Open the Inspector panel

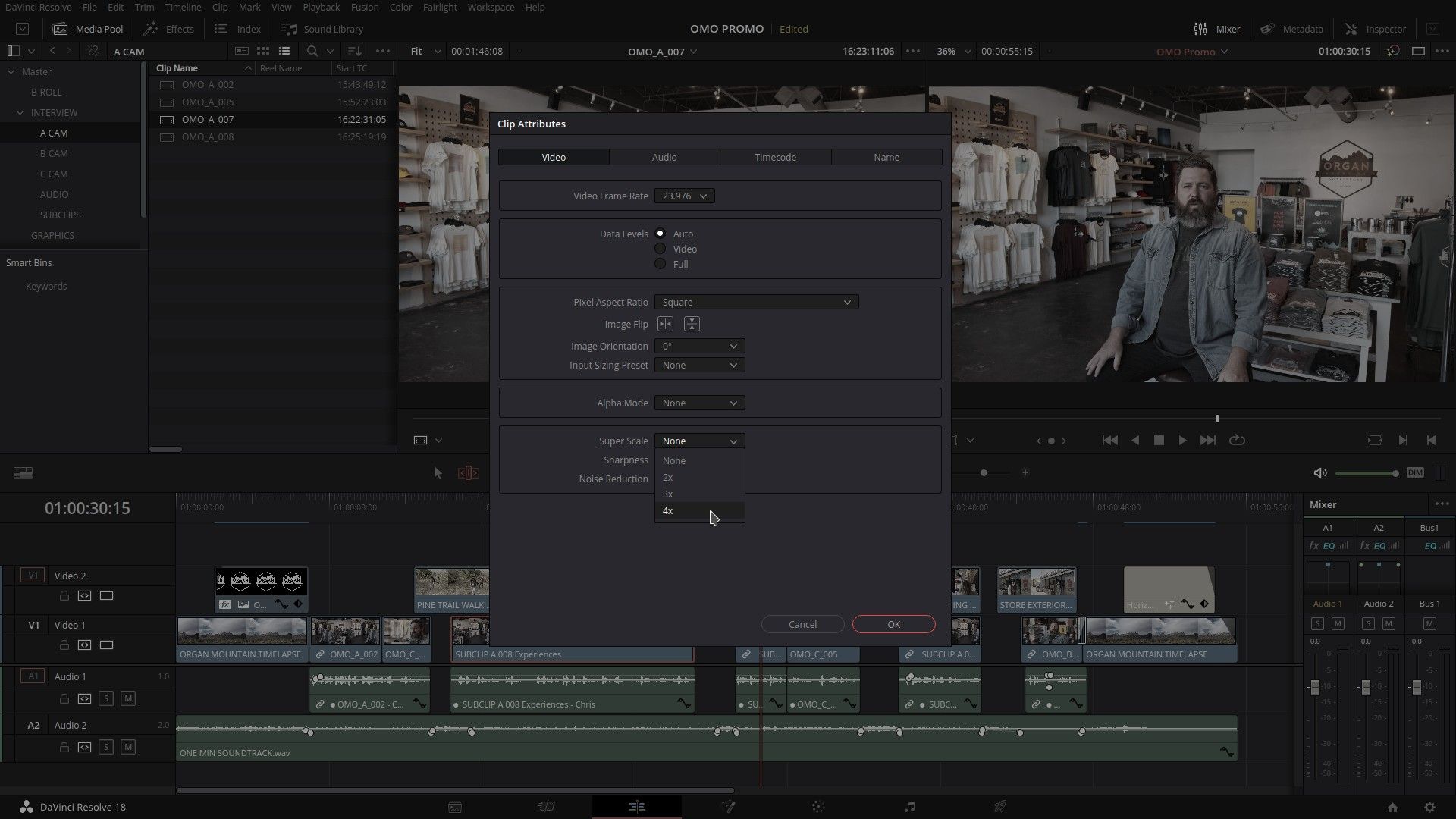point(1375,29)
